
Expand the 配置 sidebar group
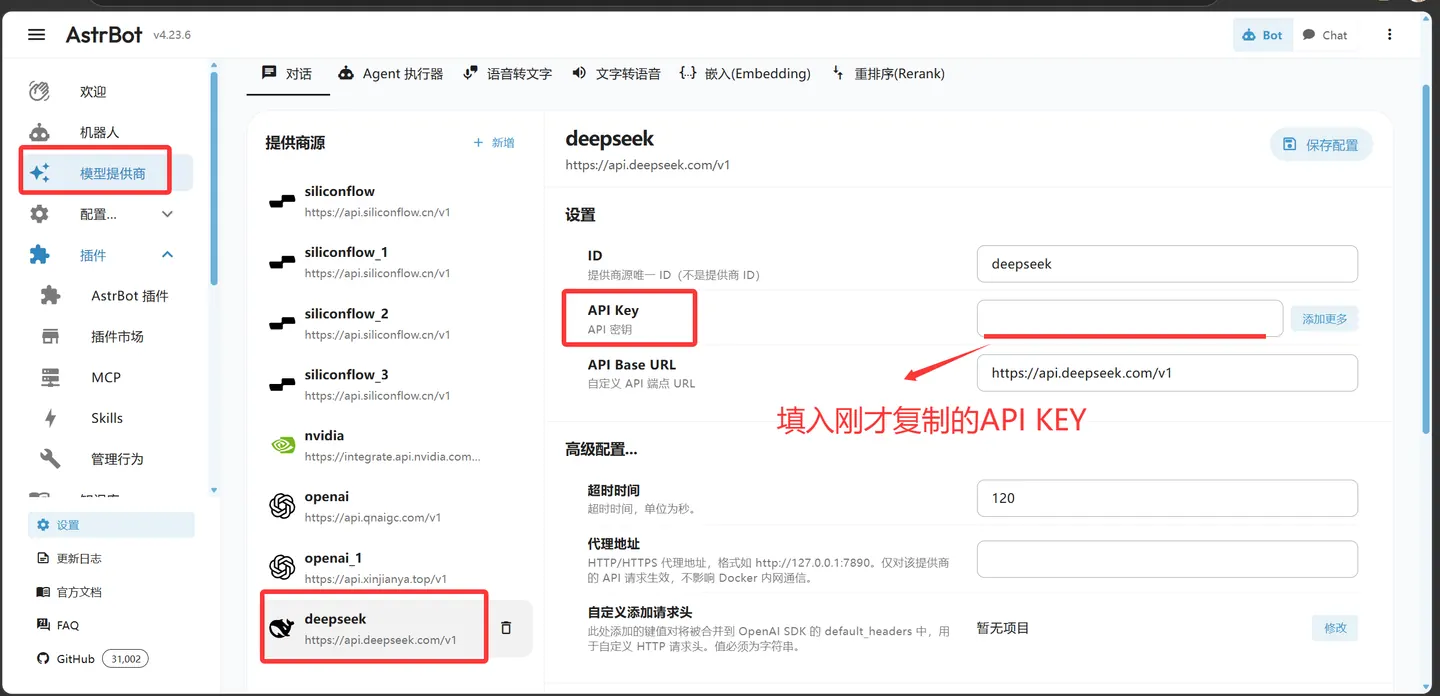click(167, 214)
